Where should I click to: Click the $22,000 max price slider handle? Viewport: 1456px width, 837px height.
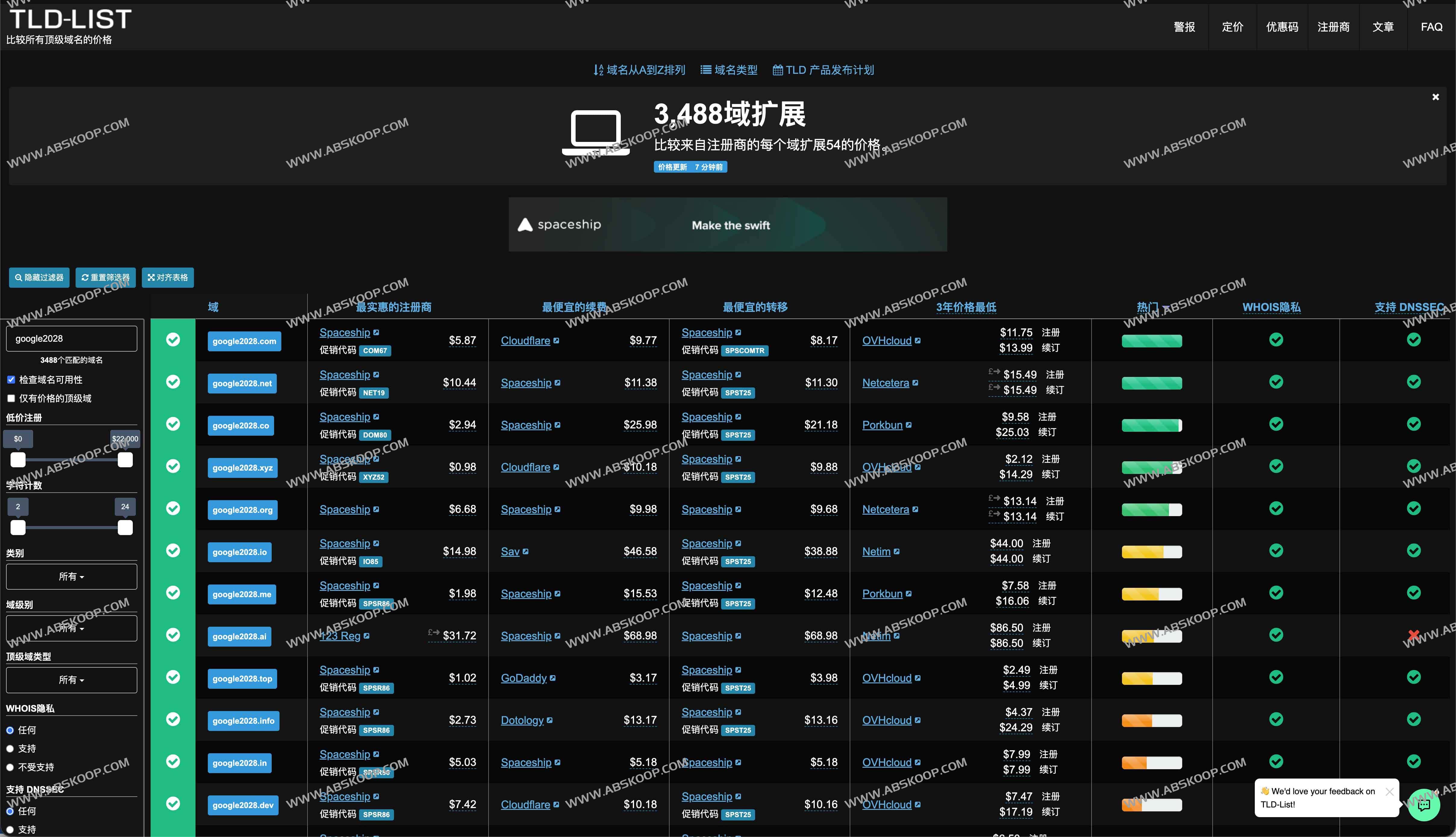pyautogui.click(x=125, y=460)
